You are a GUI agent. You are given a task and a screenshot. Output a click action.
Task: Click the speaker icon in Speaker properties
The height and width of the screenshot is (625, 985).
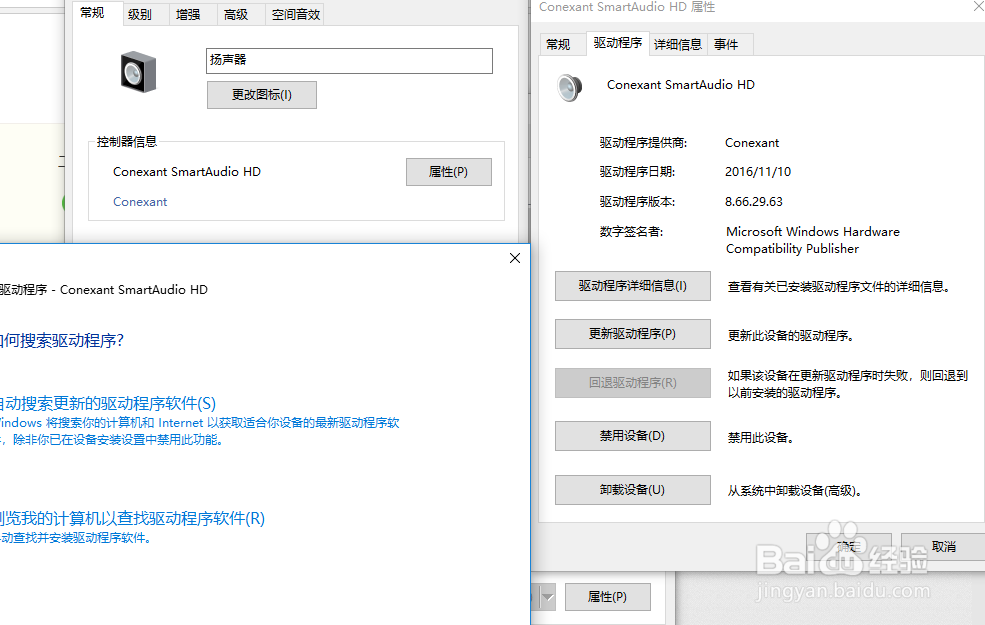coord(138,72)
